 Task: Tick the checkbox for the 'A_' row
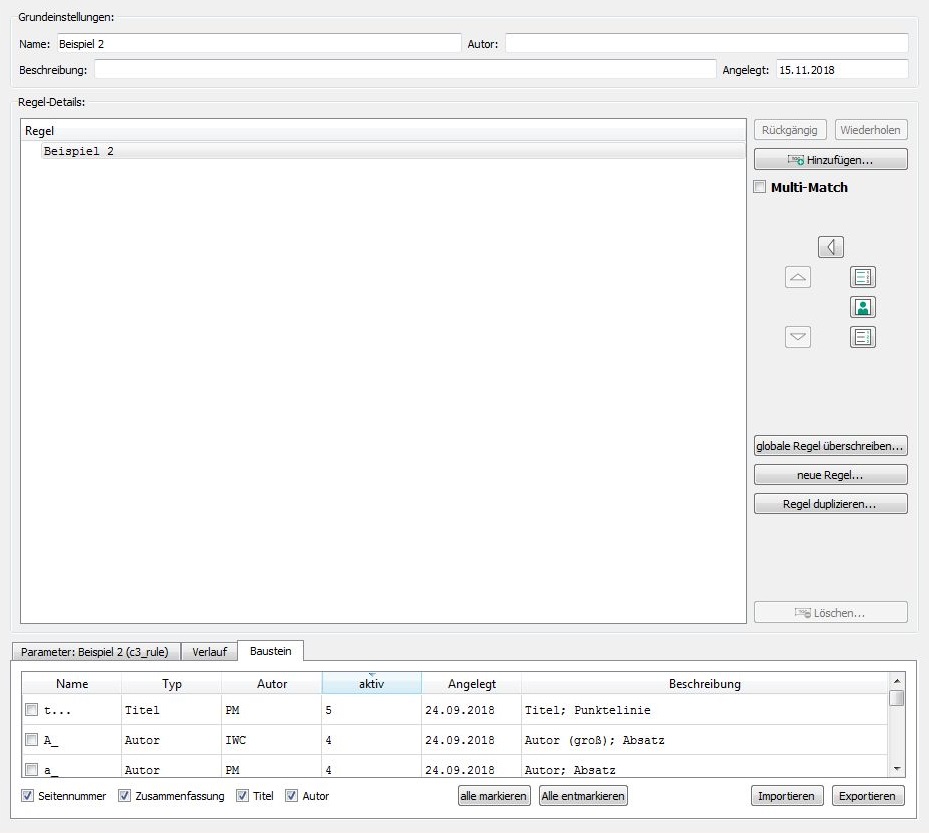point(31,739)
